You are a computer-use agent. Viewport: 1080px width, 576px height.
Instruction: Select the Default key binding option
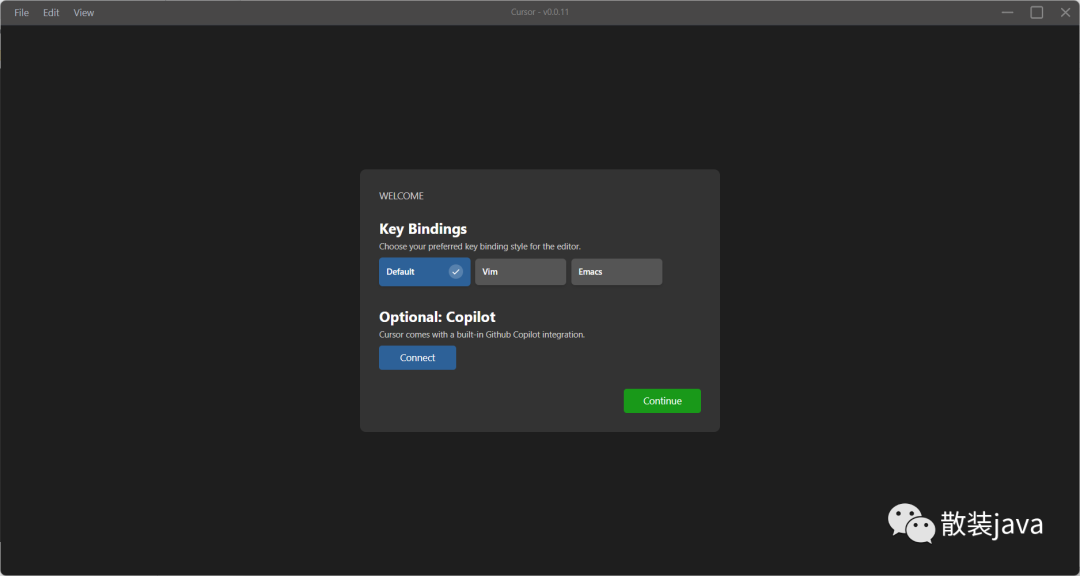point(424,271)
